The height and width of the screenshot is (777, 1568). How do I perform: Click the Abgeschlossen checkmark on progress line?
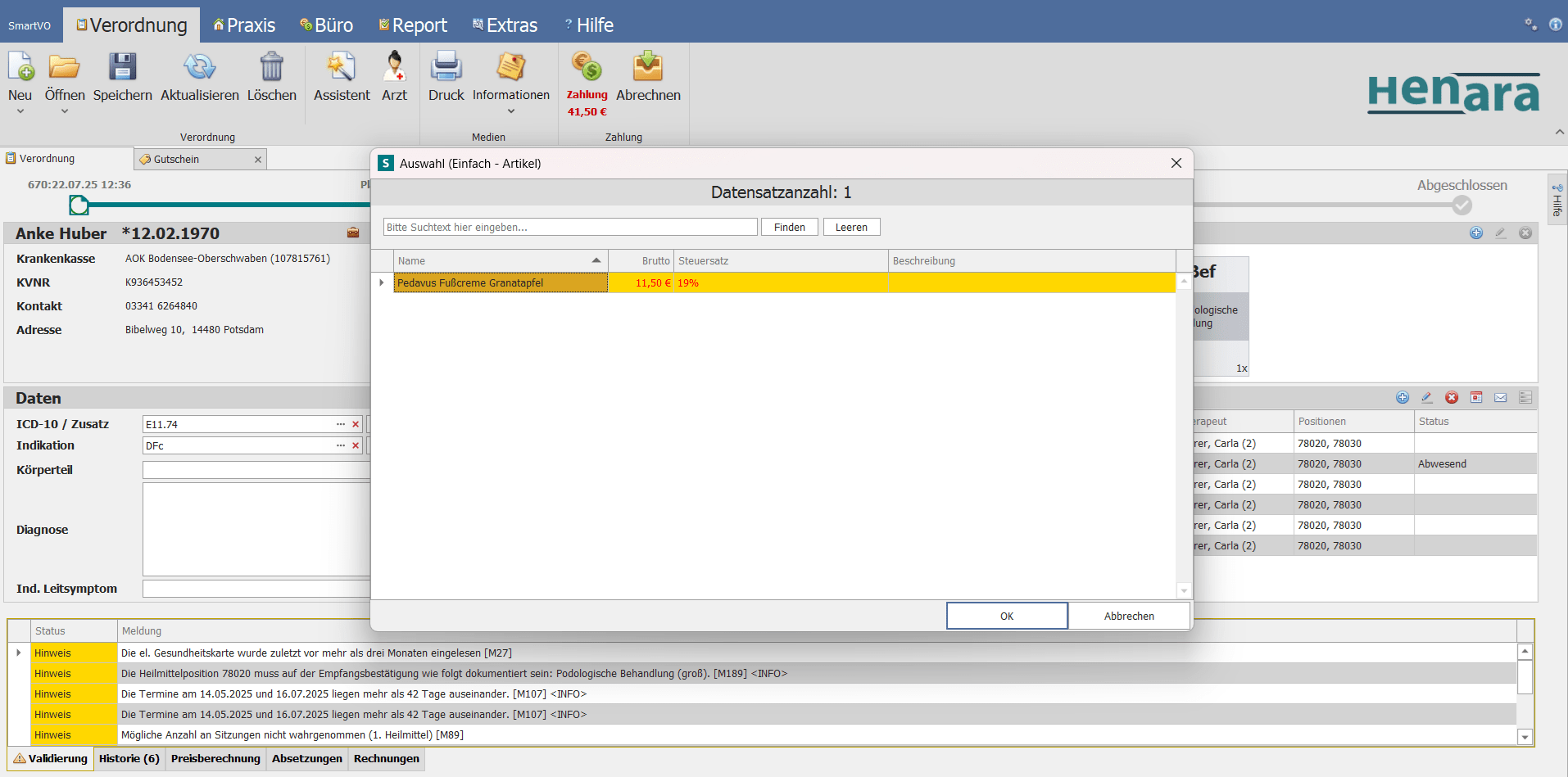click(x=1462, y=206)
